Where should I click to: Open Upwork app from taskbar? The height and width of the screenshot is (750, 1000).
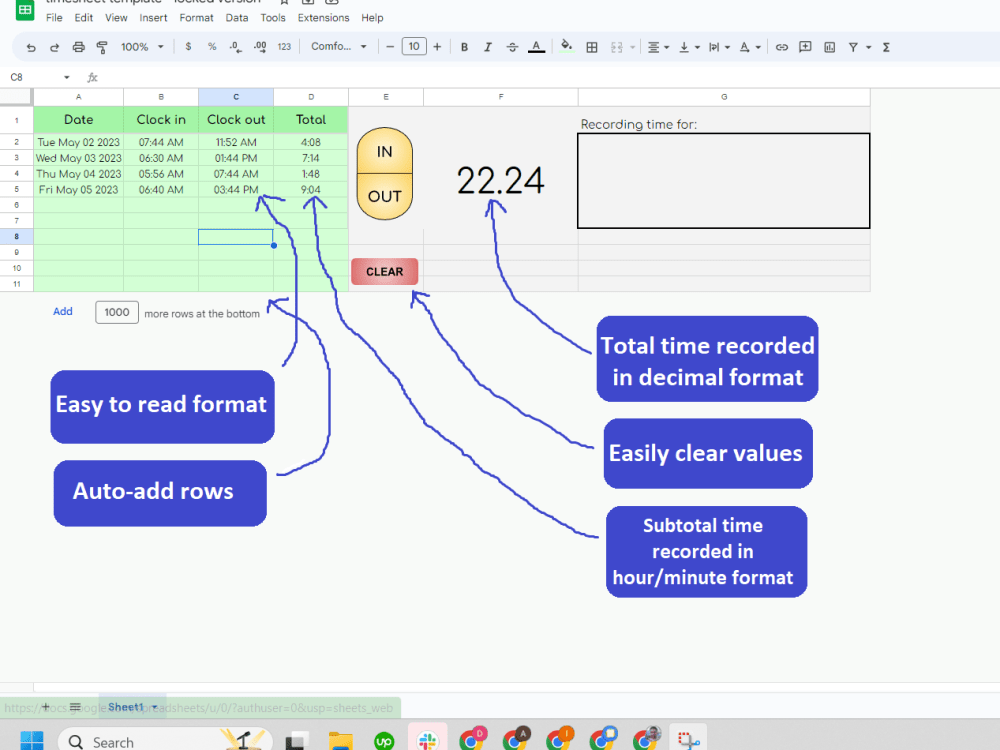(x=384, y=741)
